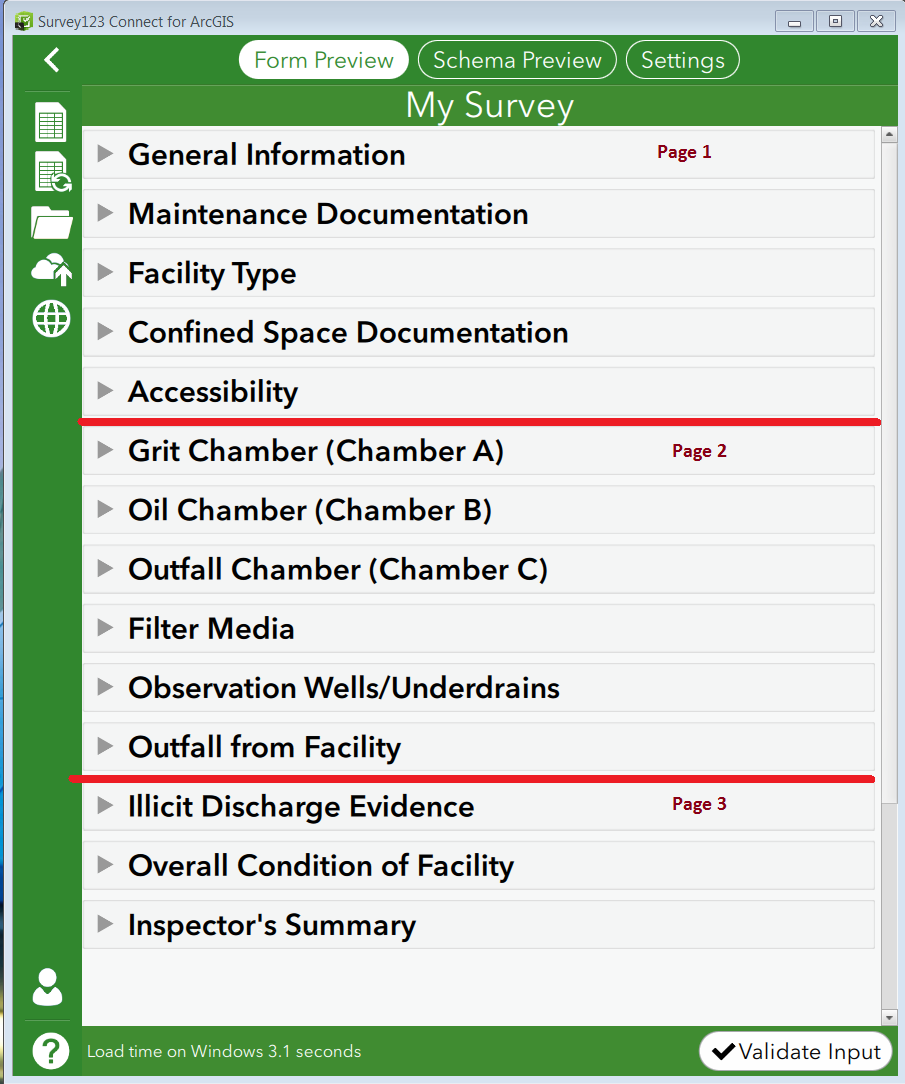905x1084 pixels.
Task: Expand the Filter Media section
Action: (478, 628)
